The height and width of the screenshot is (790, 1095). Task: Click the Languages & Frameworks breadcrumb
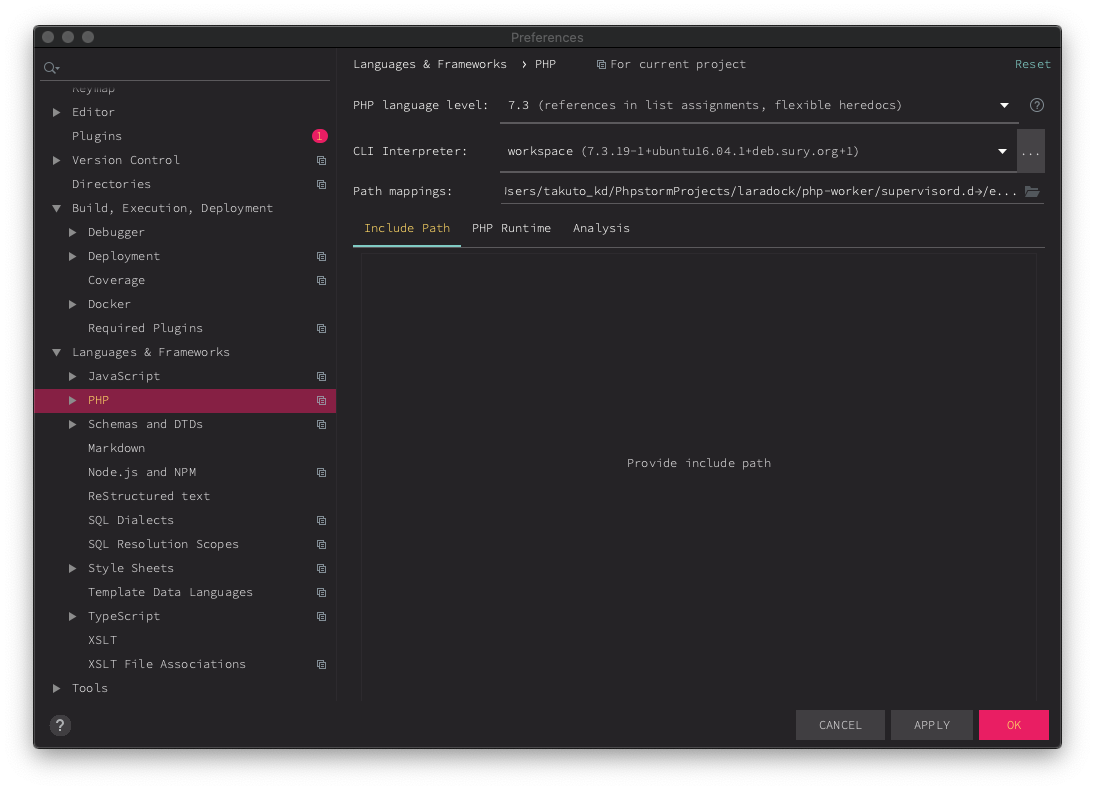click(x=429, y=64)
